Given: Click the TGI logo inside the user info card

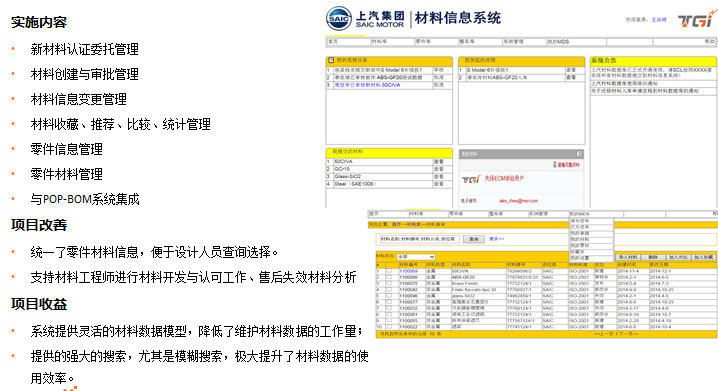Looking at the screenshot, I should 471,179.
